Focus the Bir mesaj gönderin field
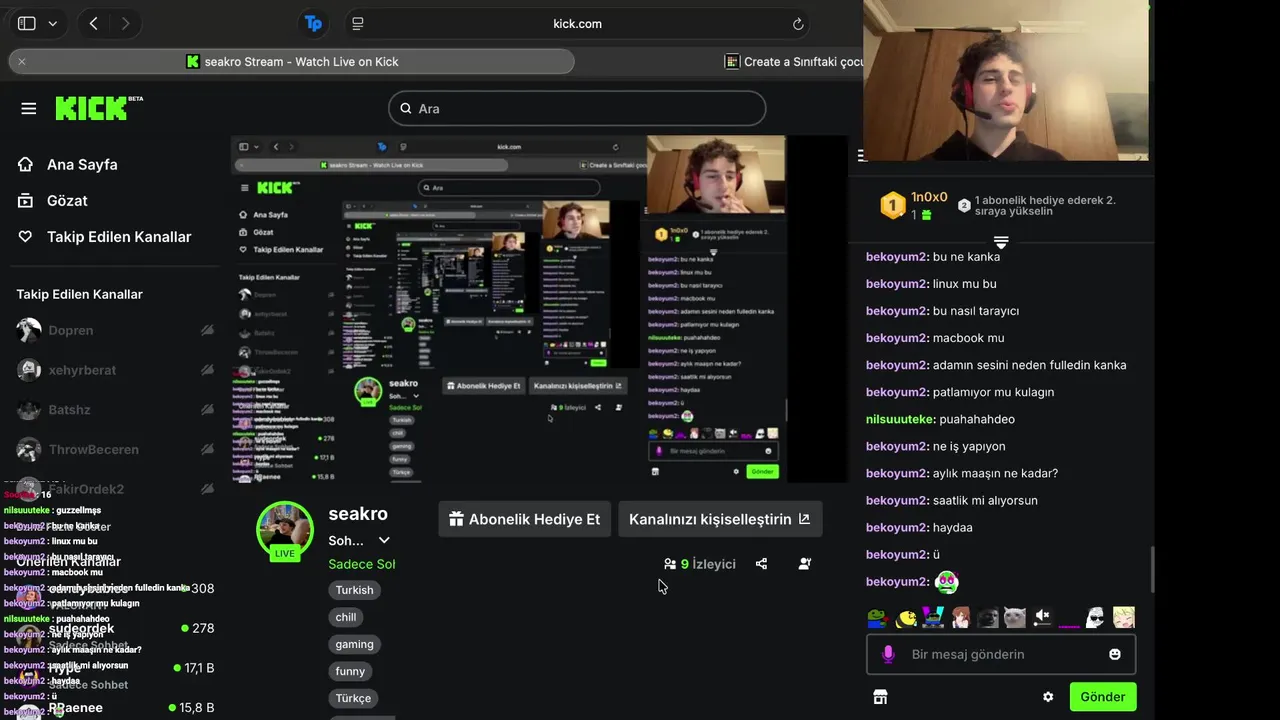 [x=1001, y=654]
